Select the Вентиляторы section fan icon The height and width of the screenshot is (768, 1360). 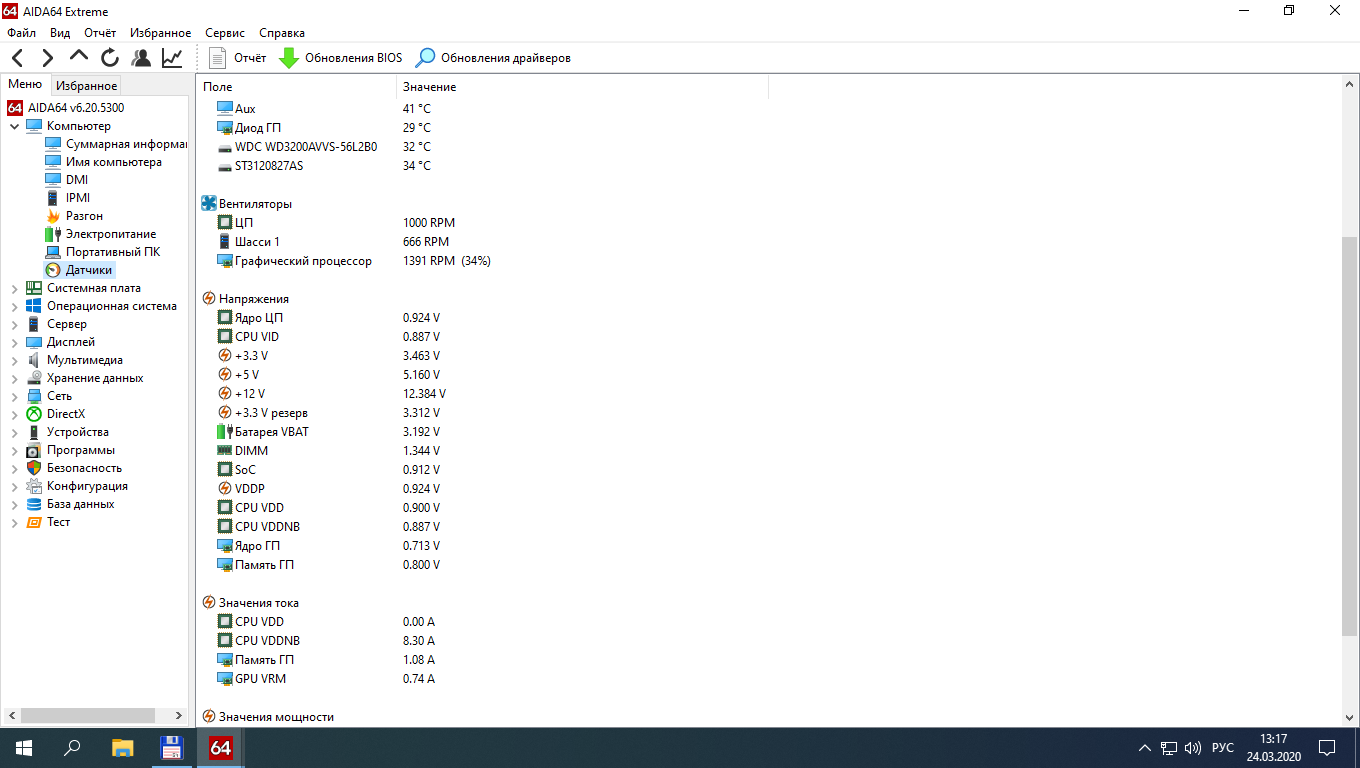pos(209,204)
